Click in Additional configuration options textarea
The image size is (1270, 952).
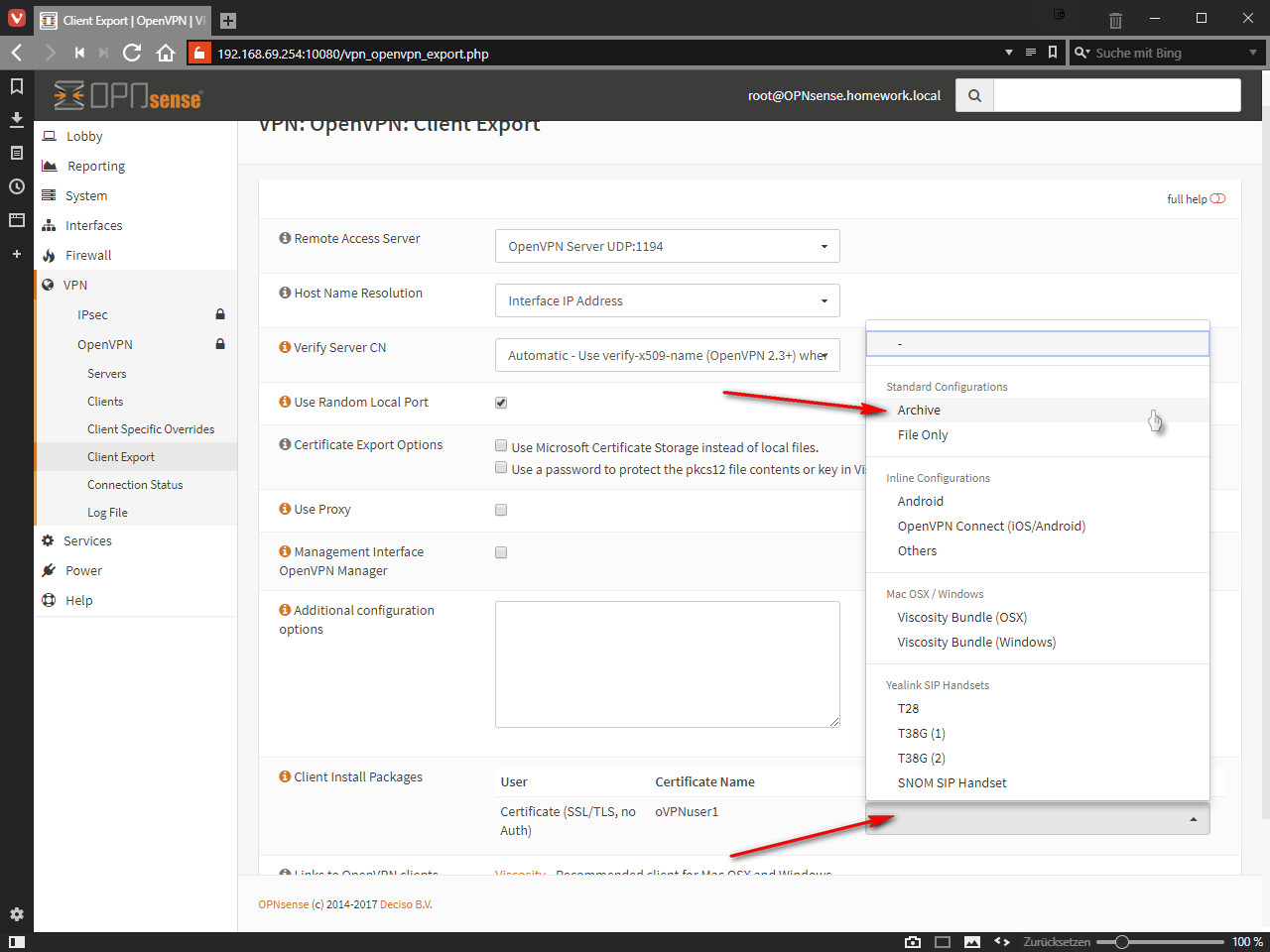(668, 664)
